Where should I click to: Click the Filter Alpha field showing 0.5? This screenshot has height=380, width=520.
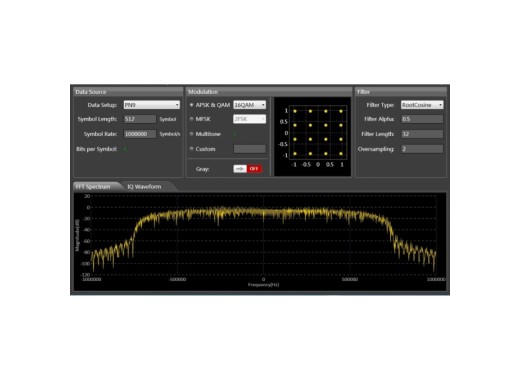click(422, 119)
